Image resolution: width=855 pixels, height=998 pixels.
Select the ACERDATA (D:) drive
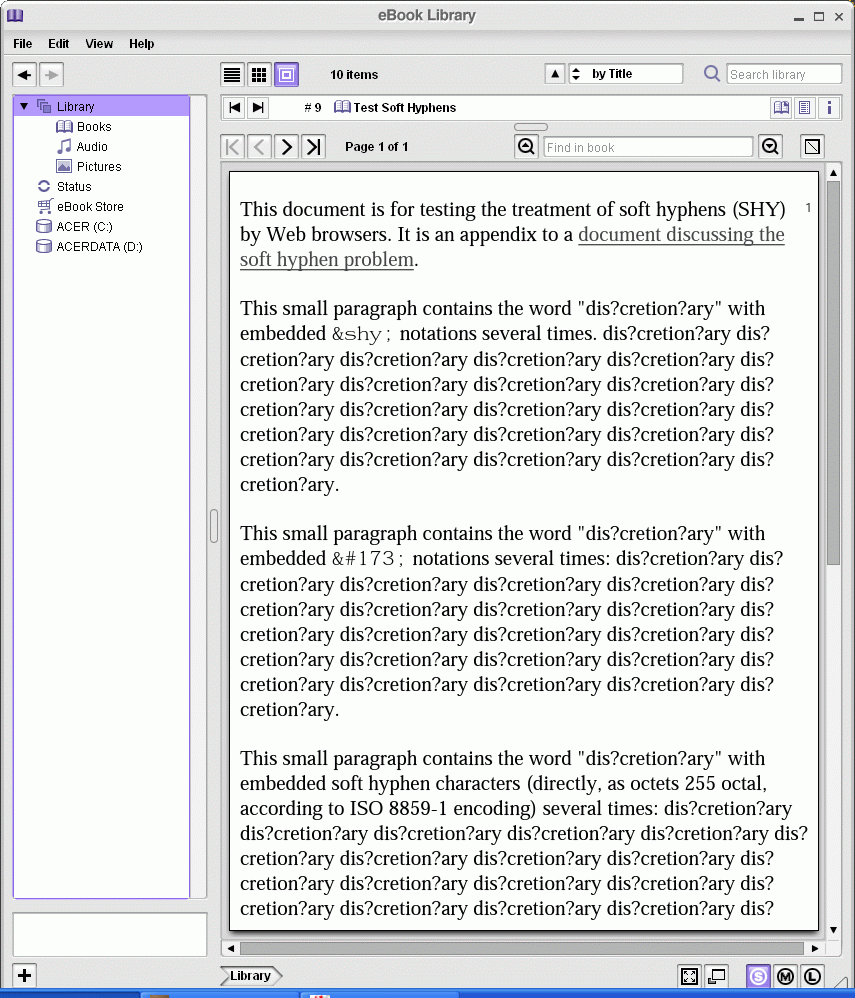[99, 246]
